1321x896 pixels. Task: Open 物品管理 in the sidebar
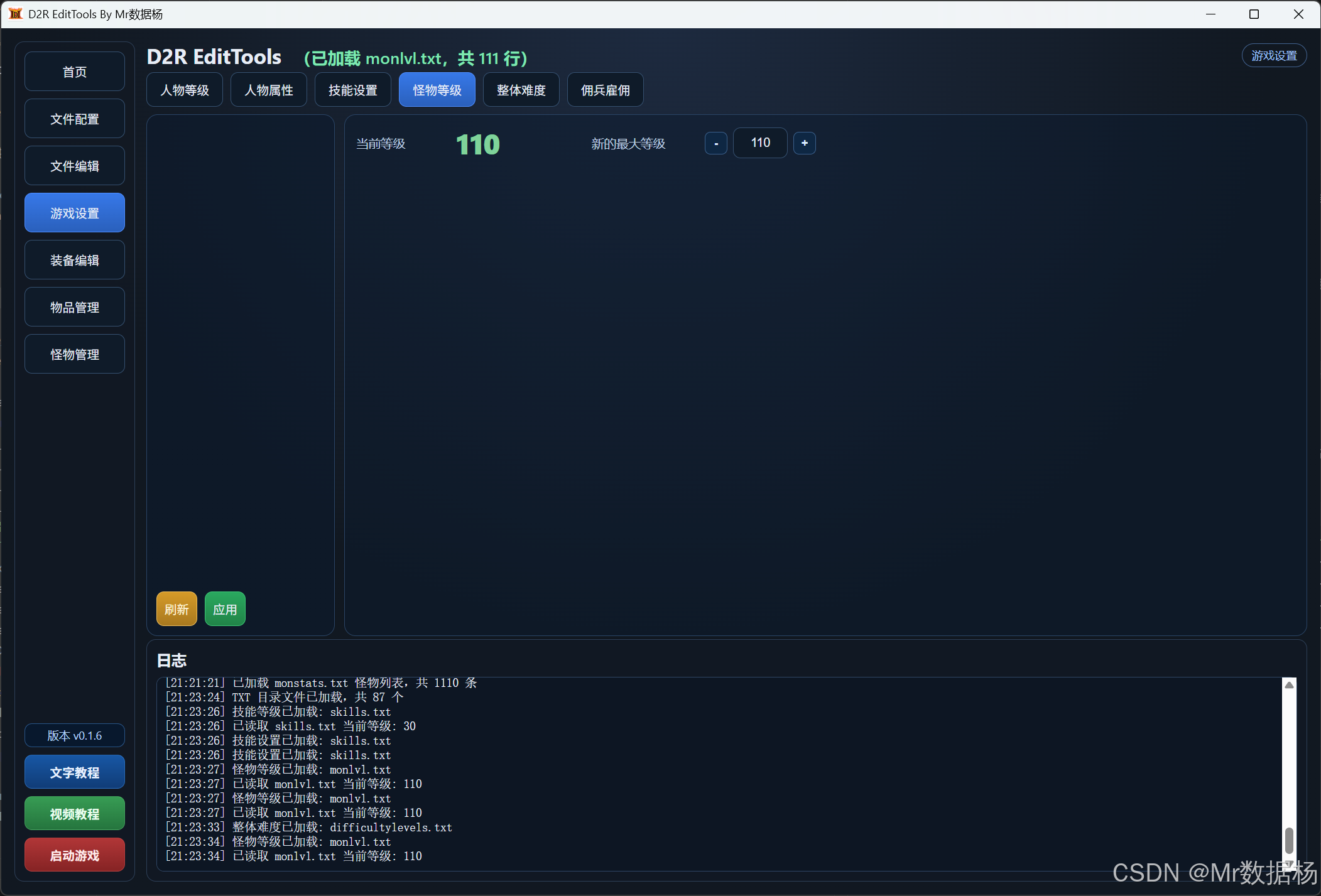pyautogui.click(x=75, y=307)
